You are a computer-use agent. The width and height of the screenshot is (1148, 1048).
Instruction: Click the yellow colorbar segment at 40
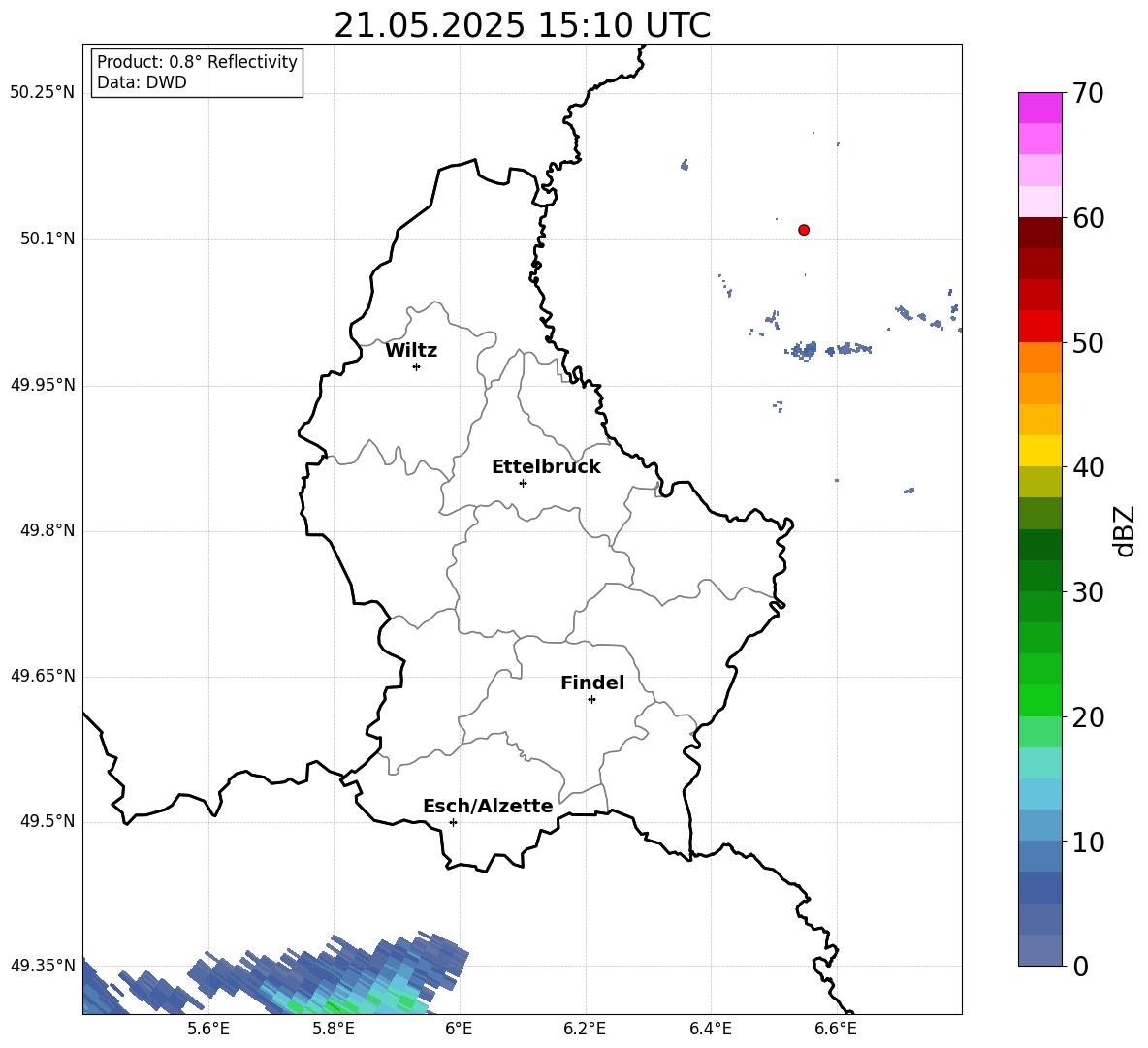1039,451
